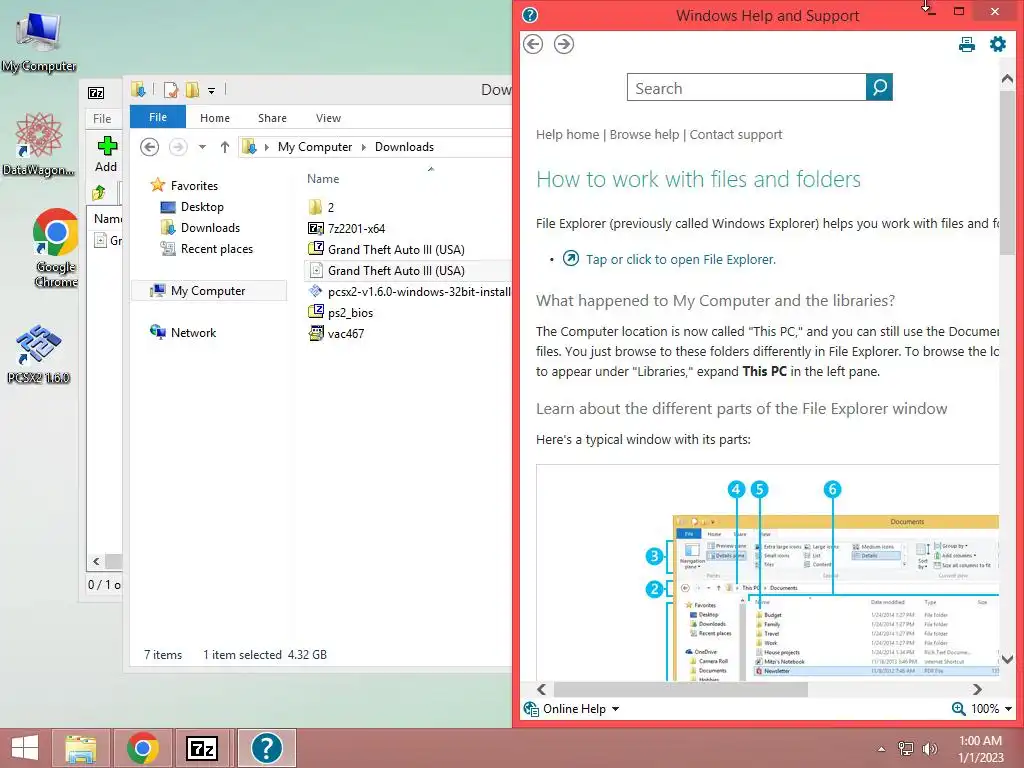This screenshot has height=768, width=1024.
Task: Click the Explorer Properties quick access icon
Action: tap(170, 89)
